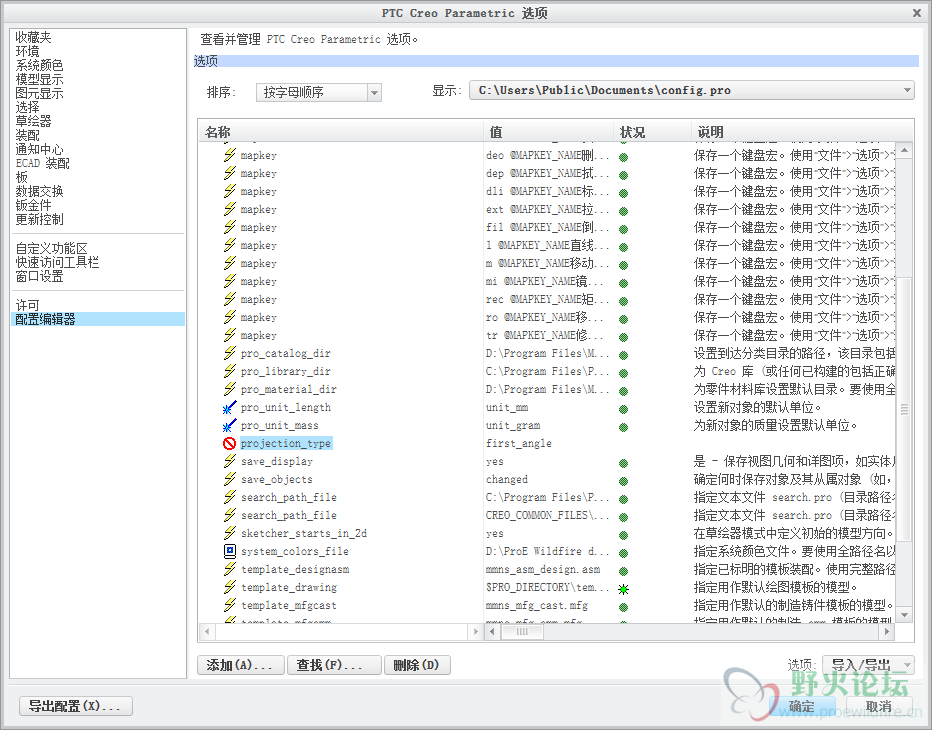Click the 说明 column header
The width and height of the screenshot is (932, 730).
802,132
